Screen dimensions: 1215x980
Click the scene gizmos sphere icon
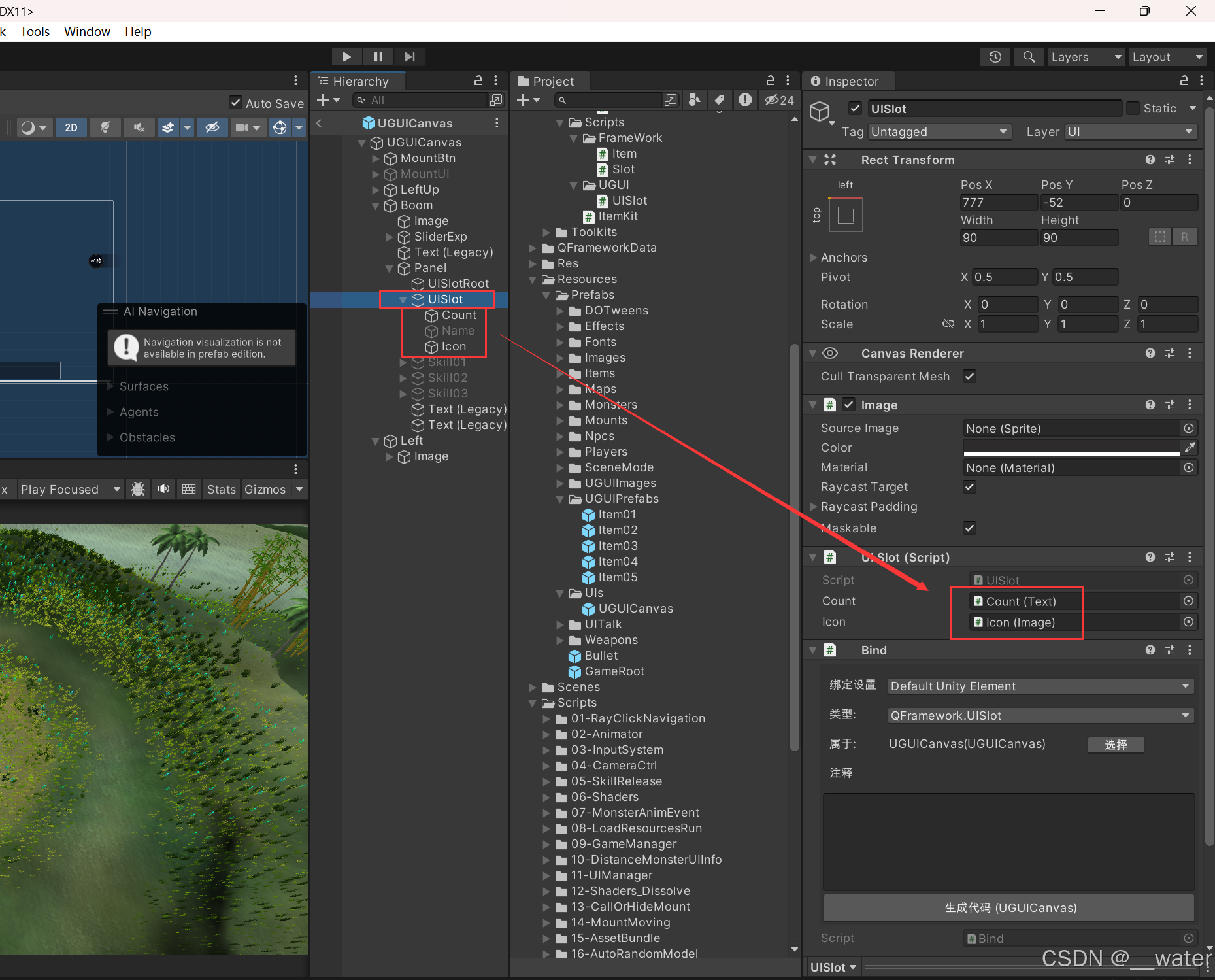click(280, 127)
